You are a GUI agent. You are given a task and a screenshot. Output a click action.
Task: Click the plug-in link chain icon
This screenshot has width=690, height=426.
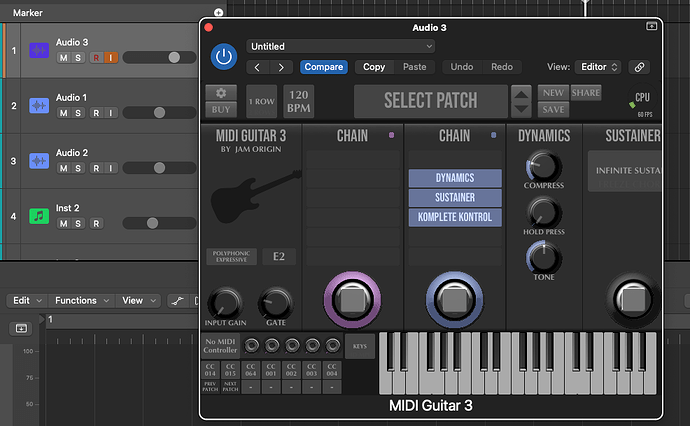point(639,67)
